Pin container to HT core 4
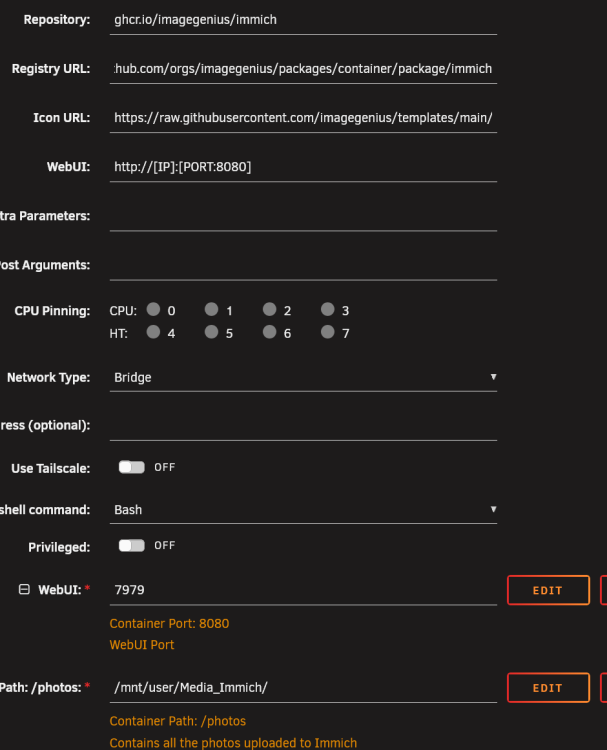The width and height of the screenshot is (607, 750). pyautogui.click(x=153, y=332)
